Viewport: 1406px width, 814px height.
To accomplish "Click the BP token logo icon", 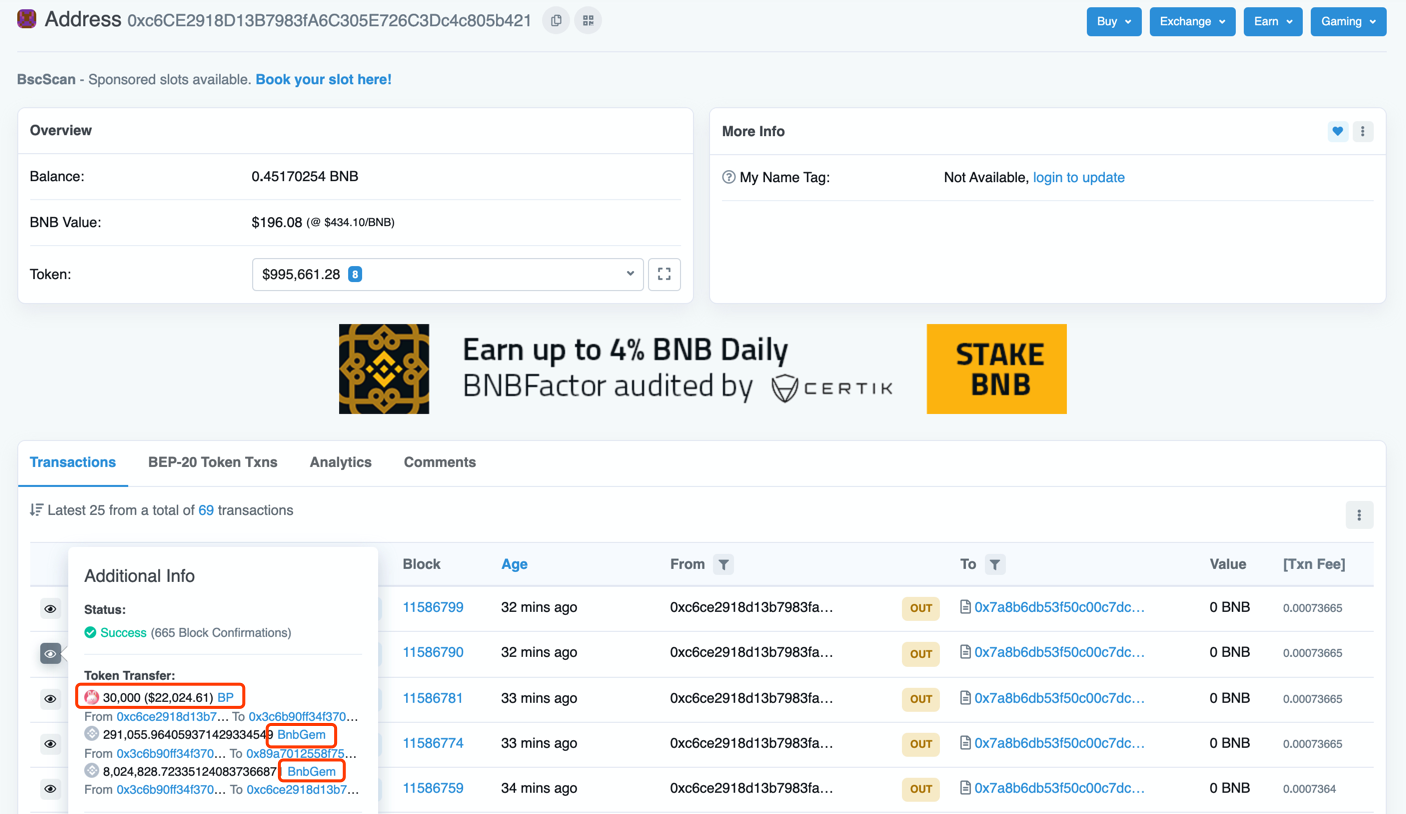I will click(x=91, y=697).
